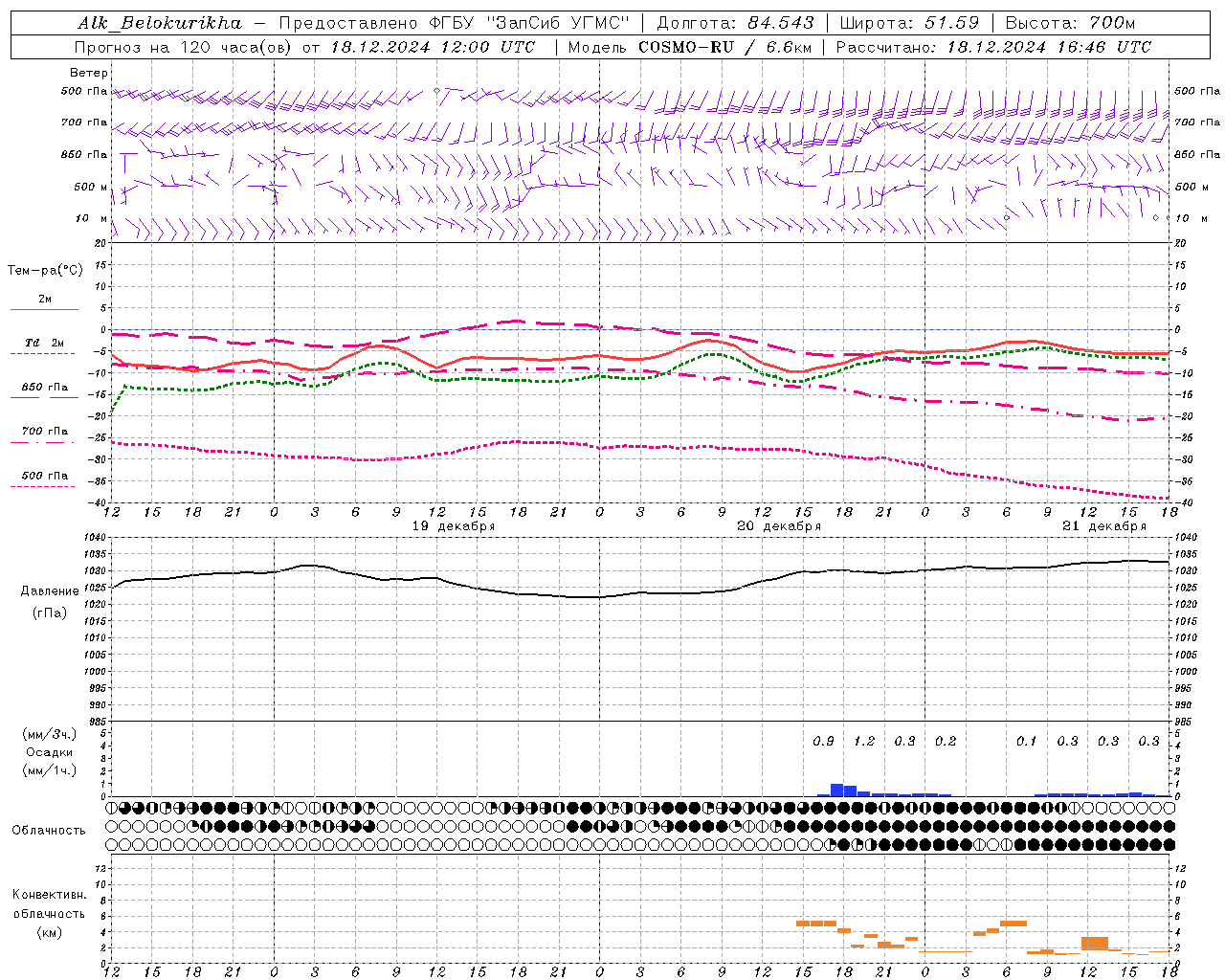Click the "Давление" pressure panel label
This screenshot has width=1225, height=980.
click(x=50, y=591)
